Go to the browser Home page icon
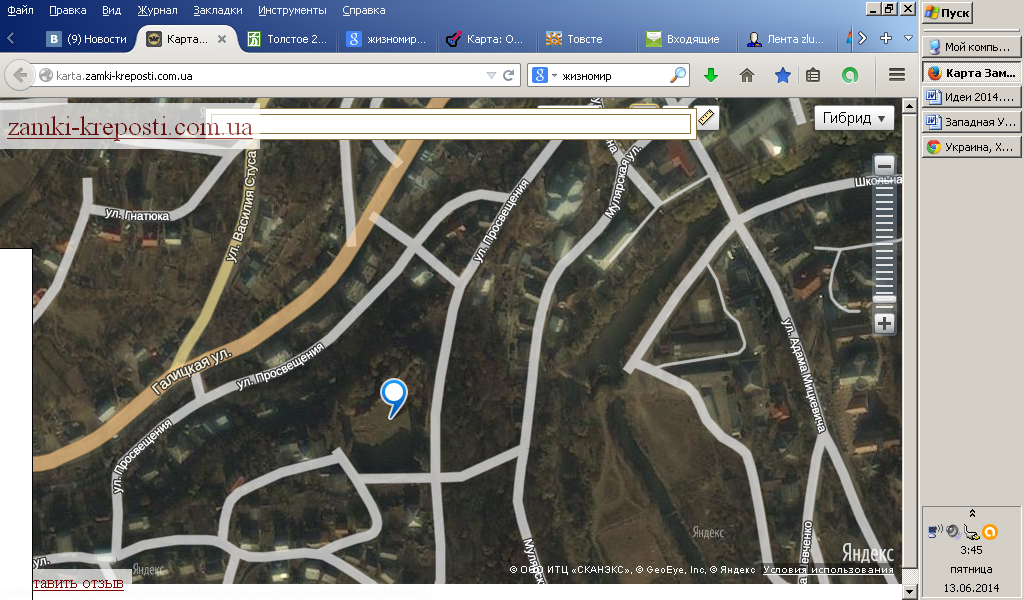Screen dimensions: 1024x600 [747, 76]
